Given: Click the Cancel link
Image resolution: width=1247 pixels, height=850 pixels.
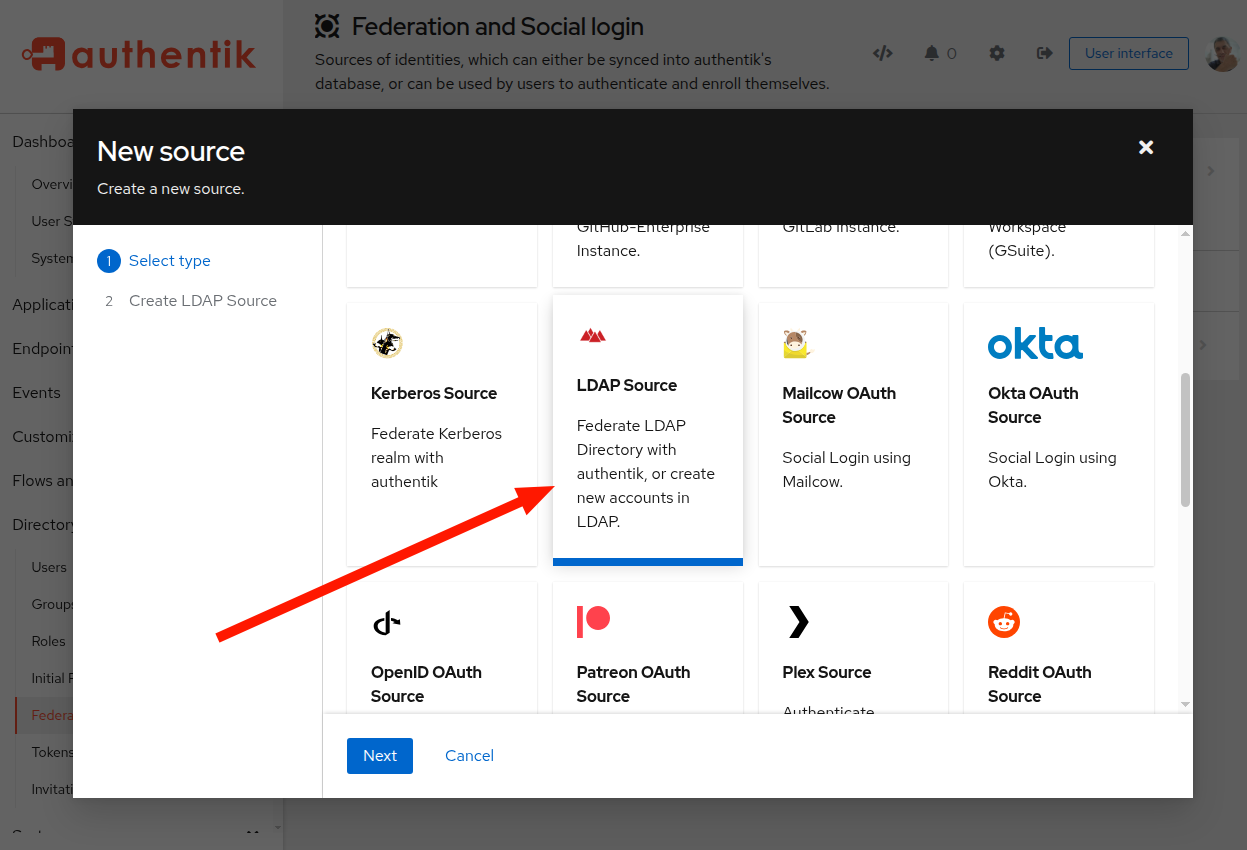Looking at the screenshot, I should tap(469, 756).
